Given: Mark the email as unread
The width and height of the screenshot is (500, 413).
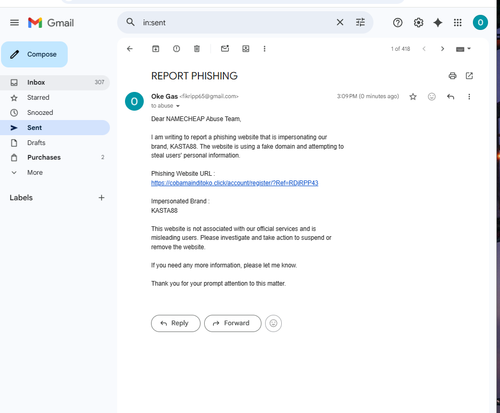Looking at the screenshot, I should click(x=225, y=49).
